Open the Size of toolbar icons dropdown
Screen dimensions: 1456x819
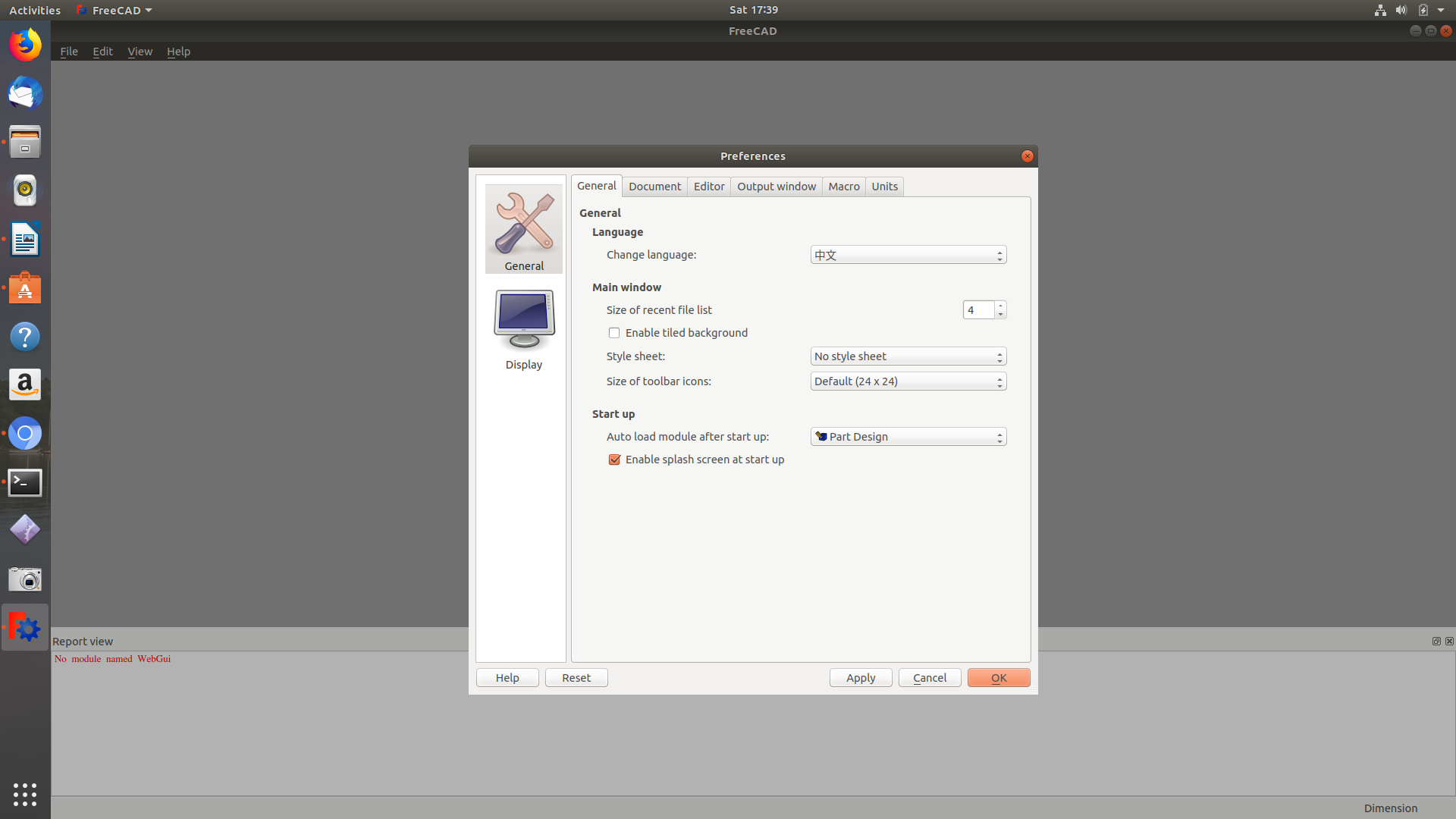(x=908, y=381)
